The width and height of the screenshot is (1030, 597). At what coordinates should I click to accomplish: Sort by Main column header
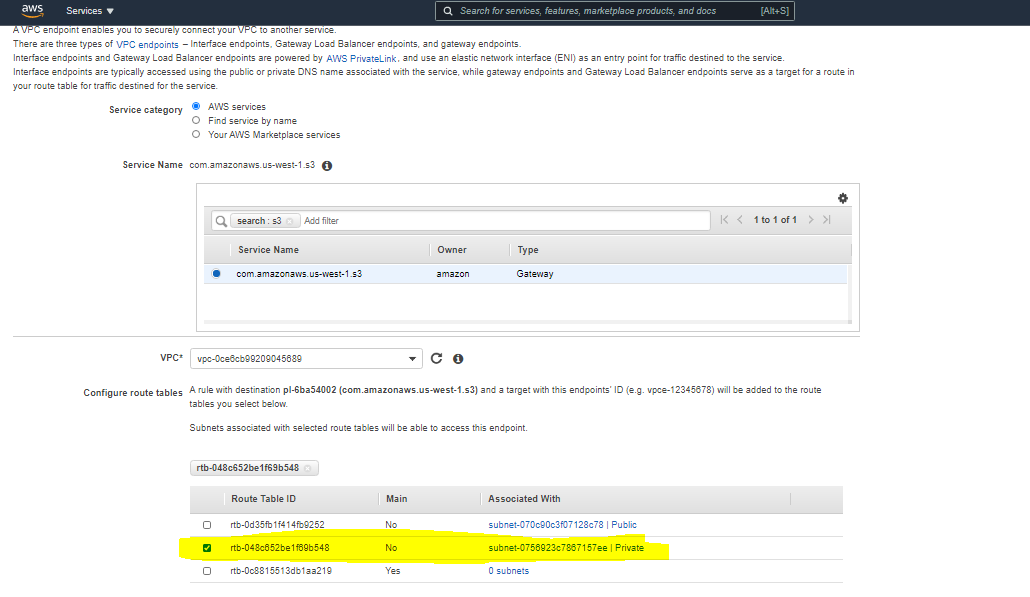coord(397,498)
